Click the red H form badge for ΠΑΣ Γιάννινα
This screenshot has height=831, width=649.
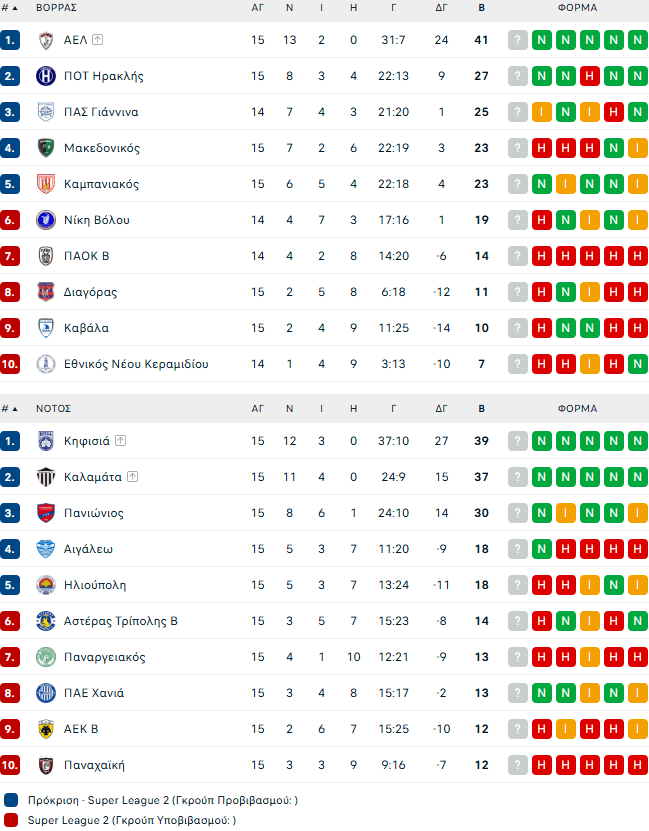click(x=614, y=112)
